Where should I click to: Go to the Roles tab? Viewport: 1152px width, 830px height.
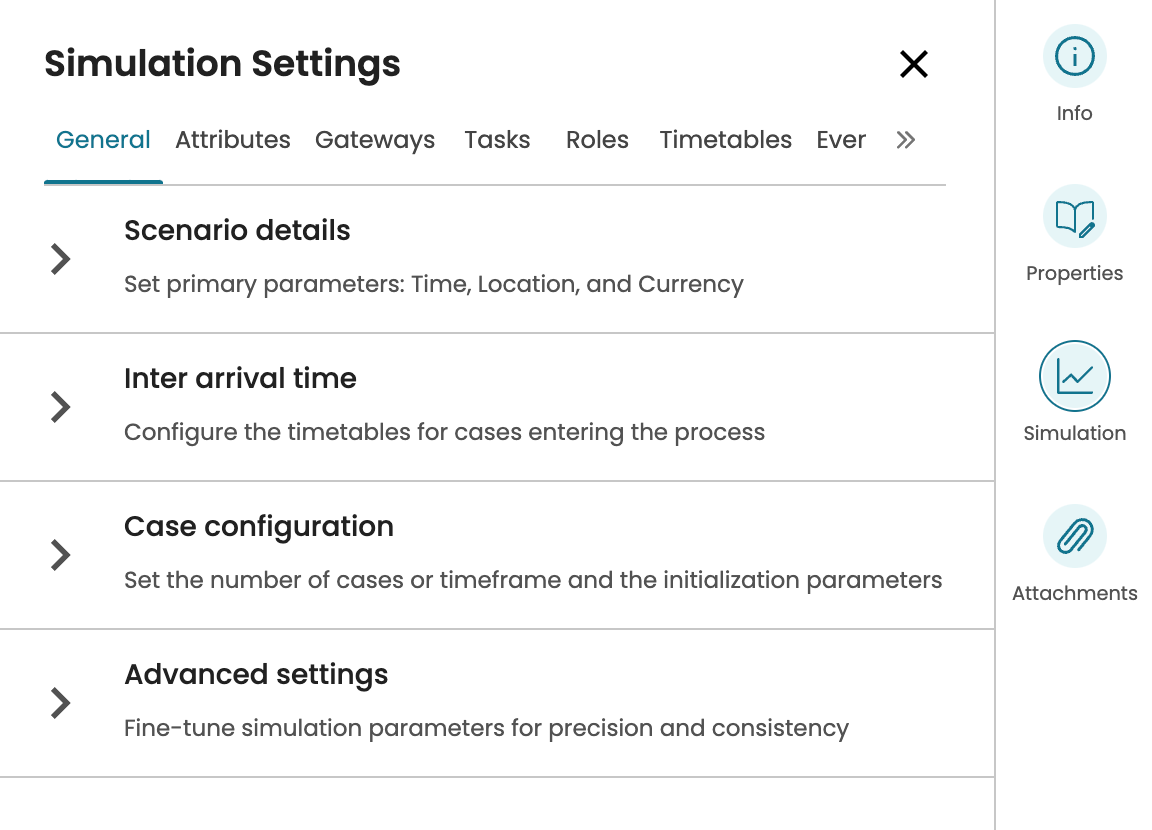coord(597,140)
